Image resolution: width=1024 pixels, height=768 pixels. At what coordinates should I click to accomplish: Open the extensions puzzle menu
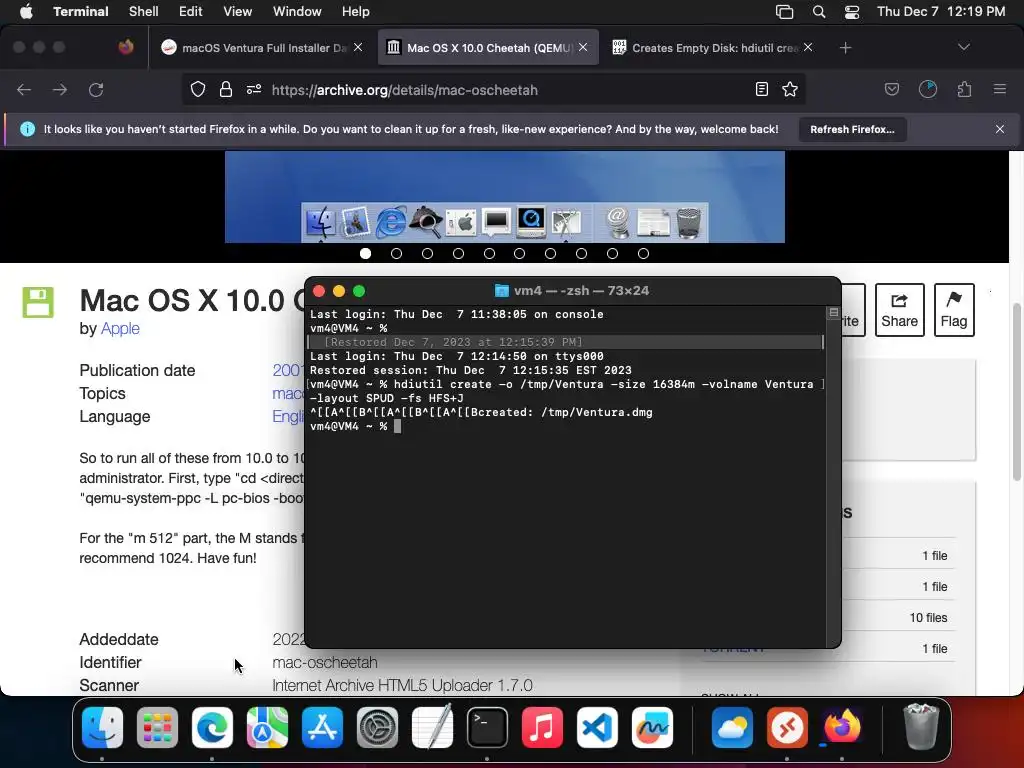pos(964,89)
